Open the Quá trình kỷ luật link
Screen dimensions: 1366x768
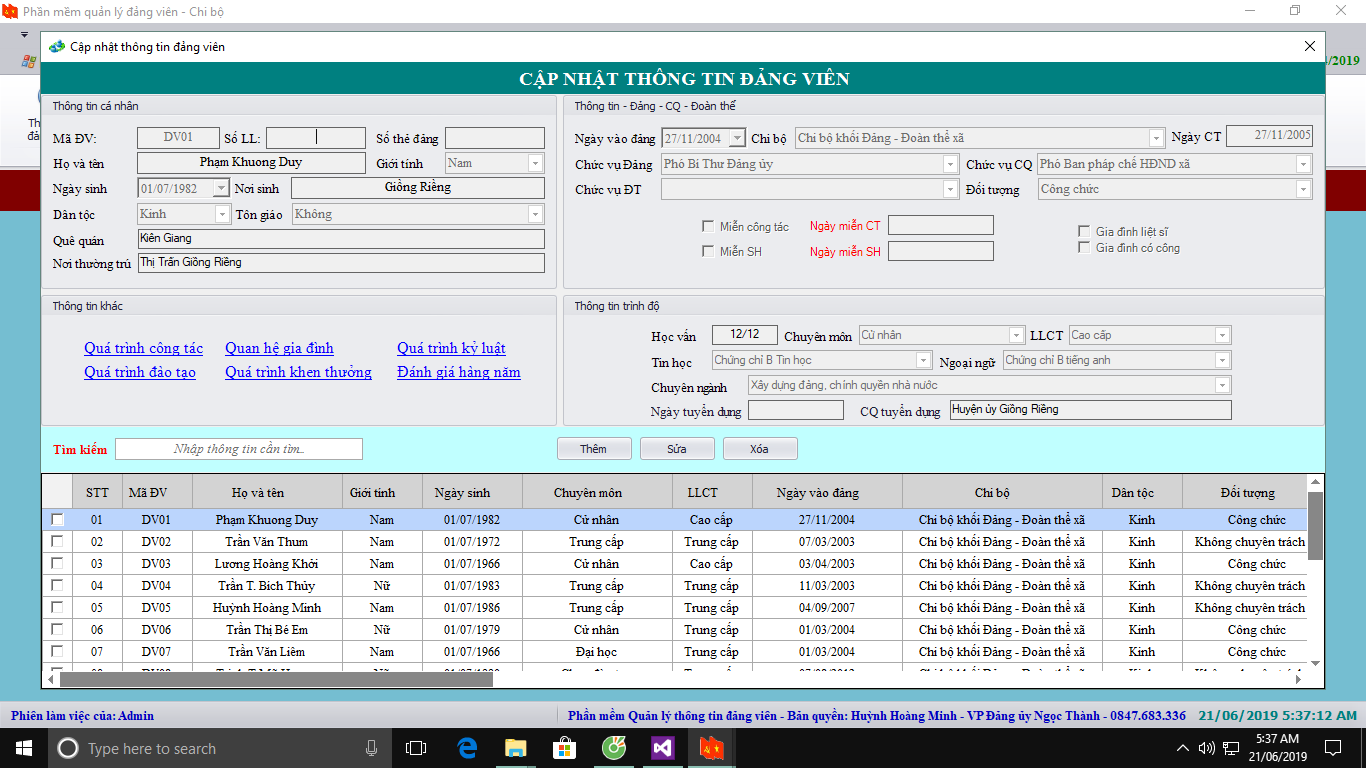451,348
